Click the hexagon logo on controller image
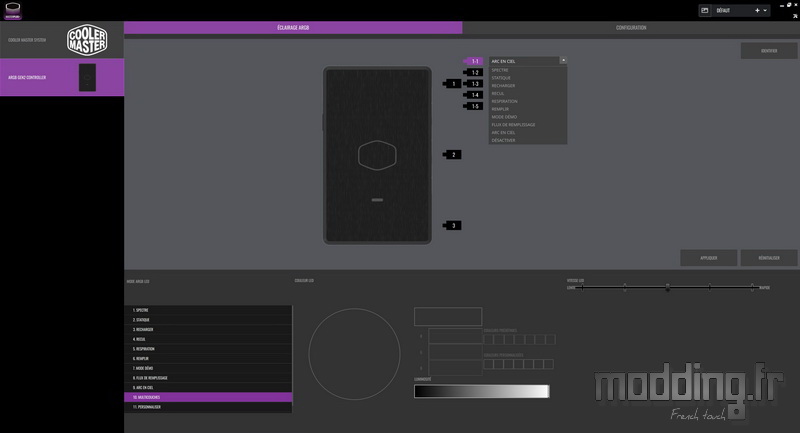This screenshot has height=433, width=800. 377,155
